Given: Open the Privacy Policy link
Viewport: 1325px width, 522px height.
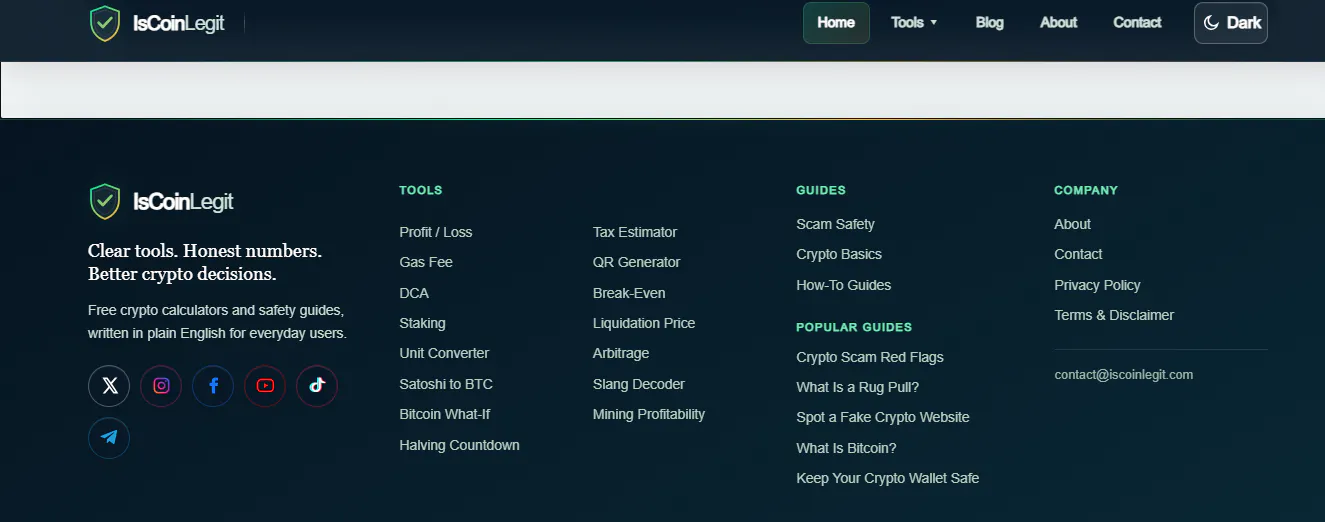Looking at the screenshot, I should click(1097, 285).
